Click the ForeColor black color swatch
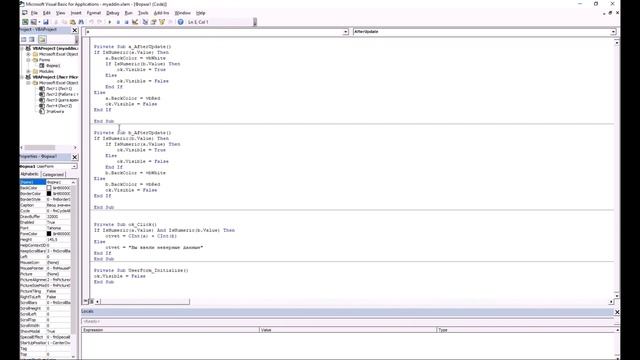 49,234
